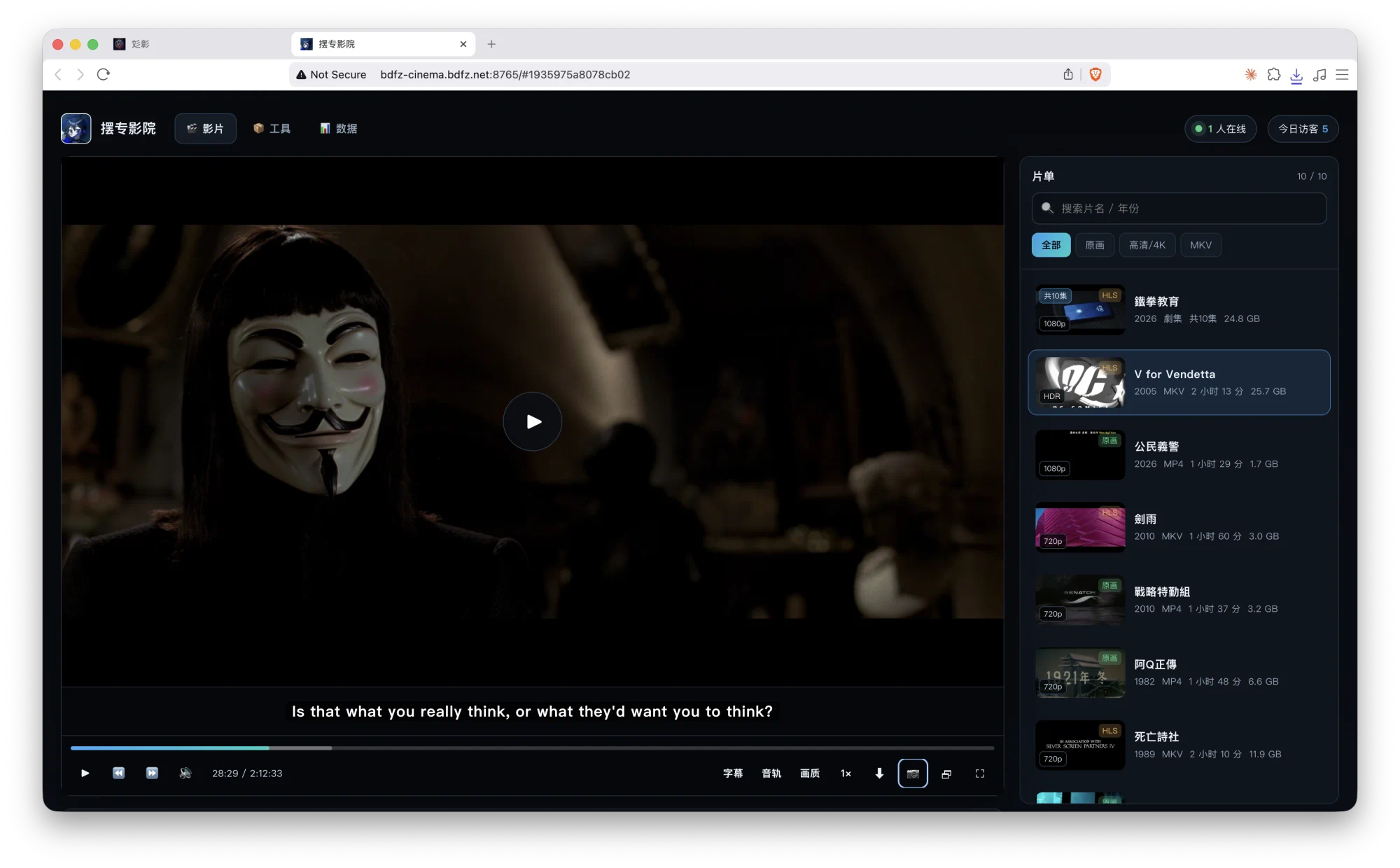Skip forward with the fast-forward icon
The width and height of the screenshot is (1400, 868).
click(152, 773)
